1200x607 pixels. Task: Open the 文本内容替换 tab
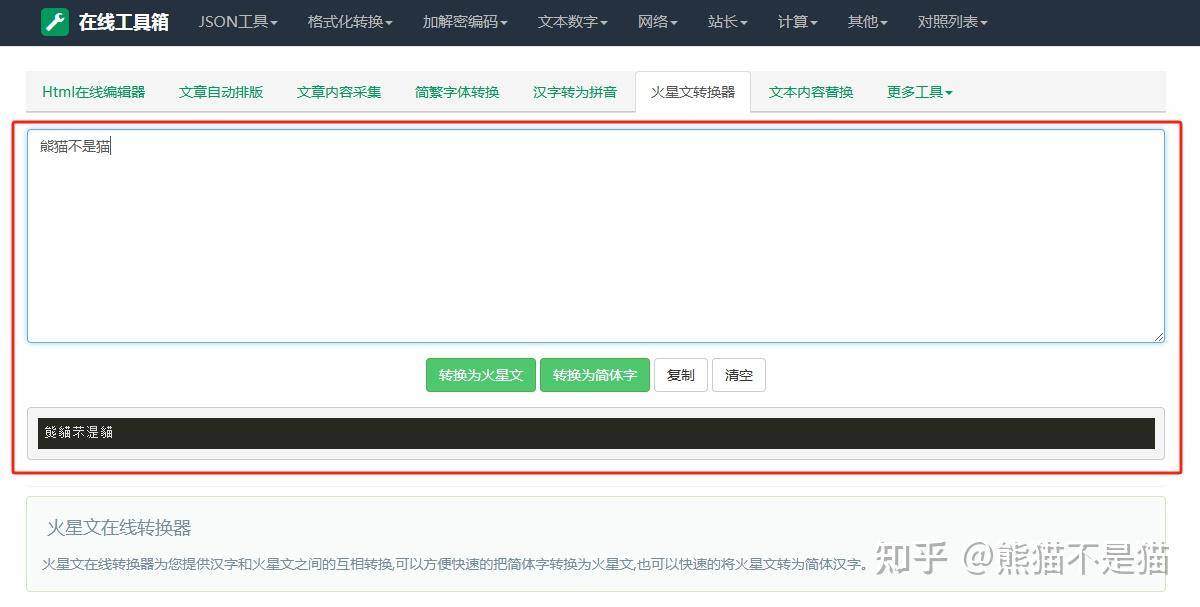click(811, 92)
